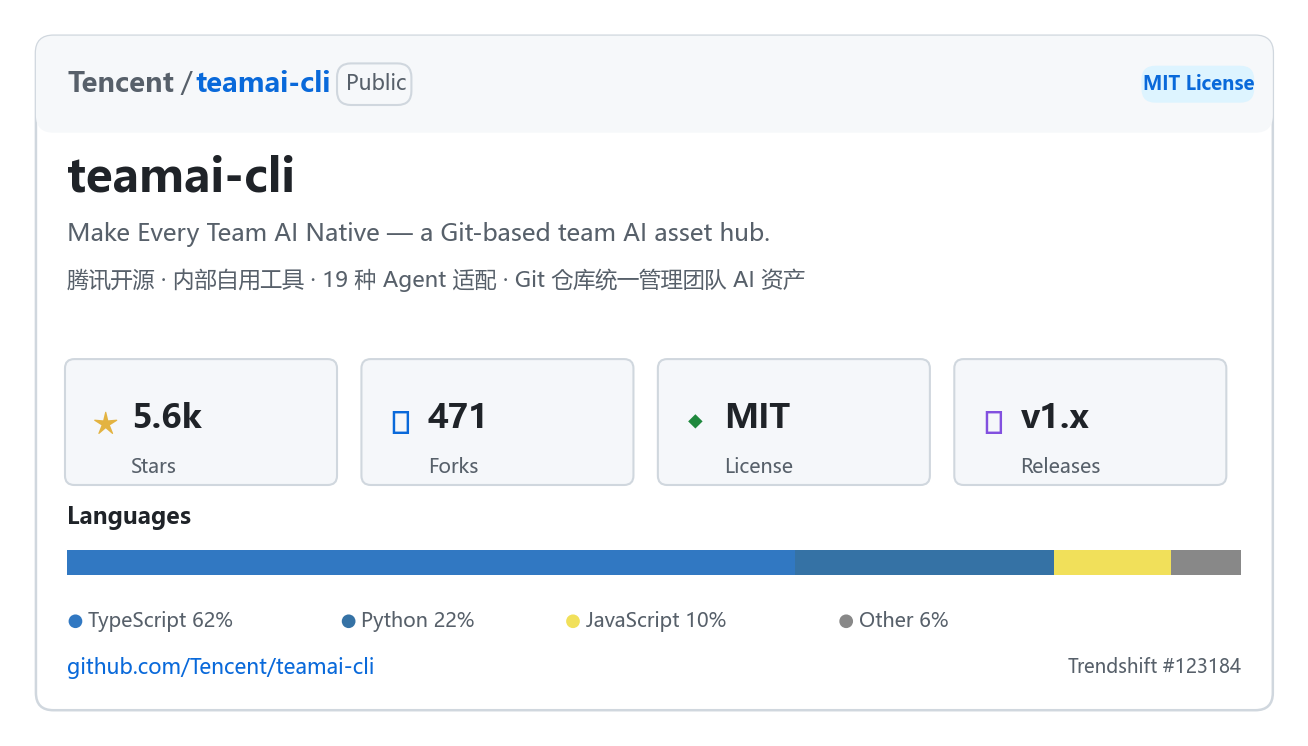This screenshot has width=1308, height=746.
Task: Open the Tencent owner link
Action: pyautogui.click(x=121, y=82)
